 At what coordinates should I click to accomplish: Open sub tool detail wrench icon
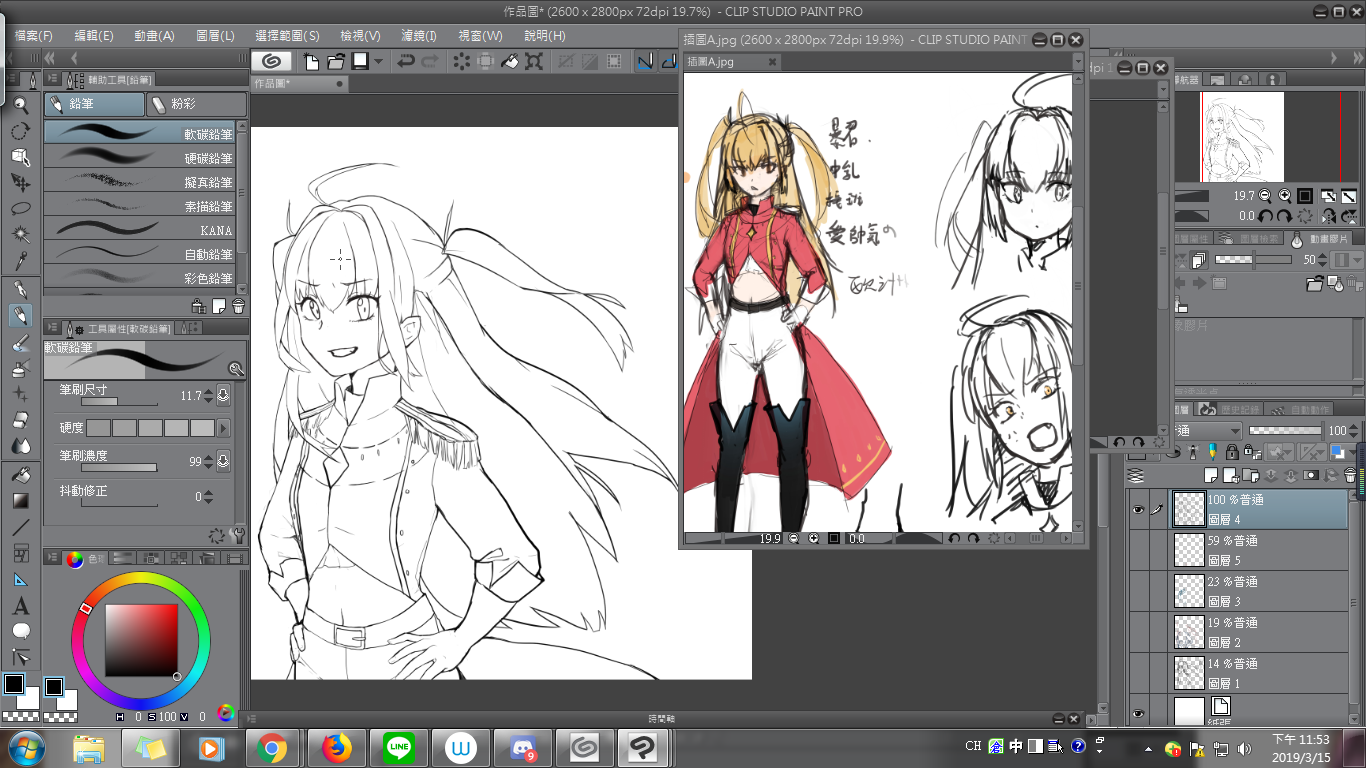[x=238, y=535]
